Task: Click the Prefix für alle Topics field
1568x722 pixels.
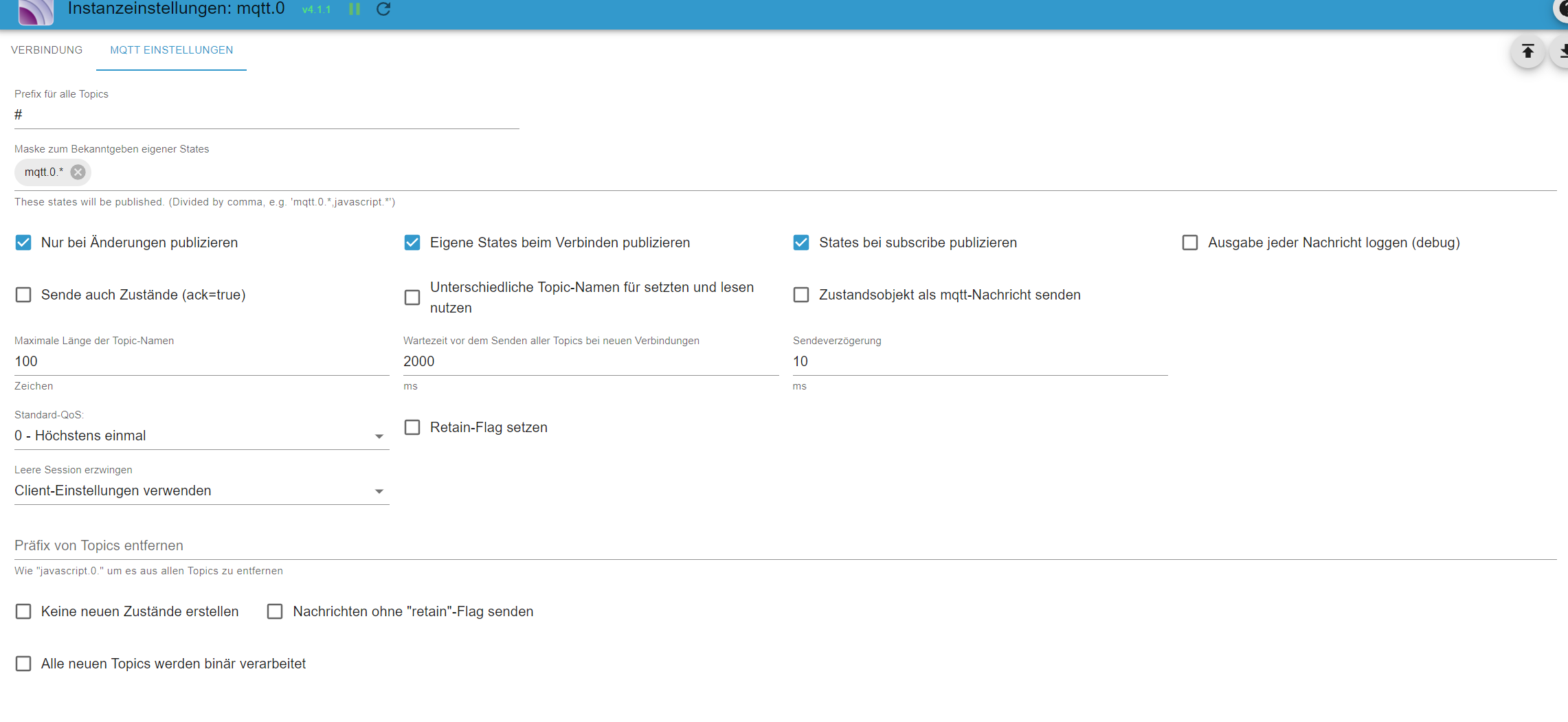Action: pyautogui.click(x=267, y=115)
